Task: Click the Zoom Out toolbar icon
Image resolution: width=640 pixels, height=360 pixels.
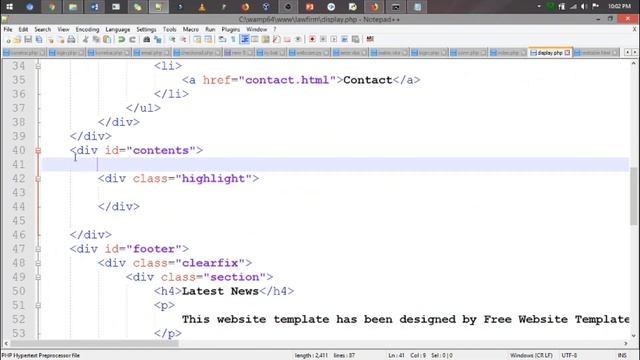Action: point(184,40)
